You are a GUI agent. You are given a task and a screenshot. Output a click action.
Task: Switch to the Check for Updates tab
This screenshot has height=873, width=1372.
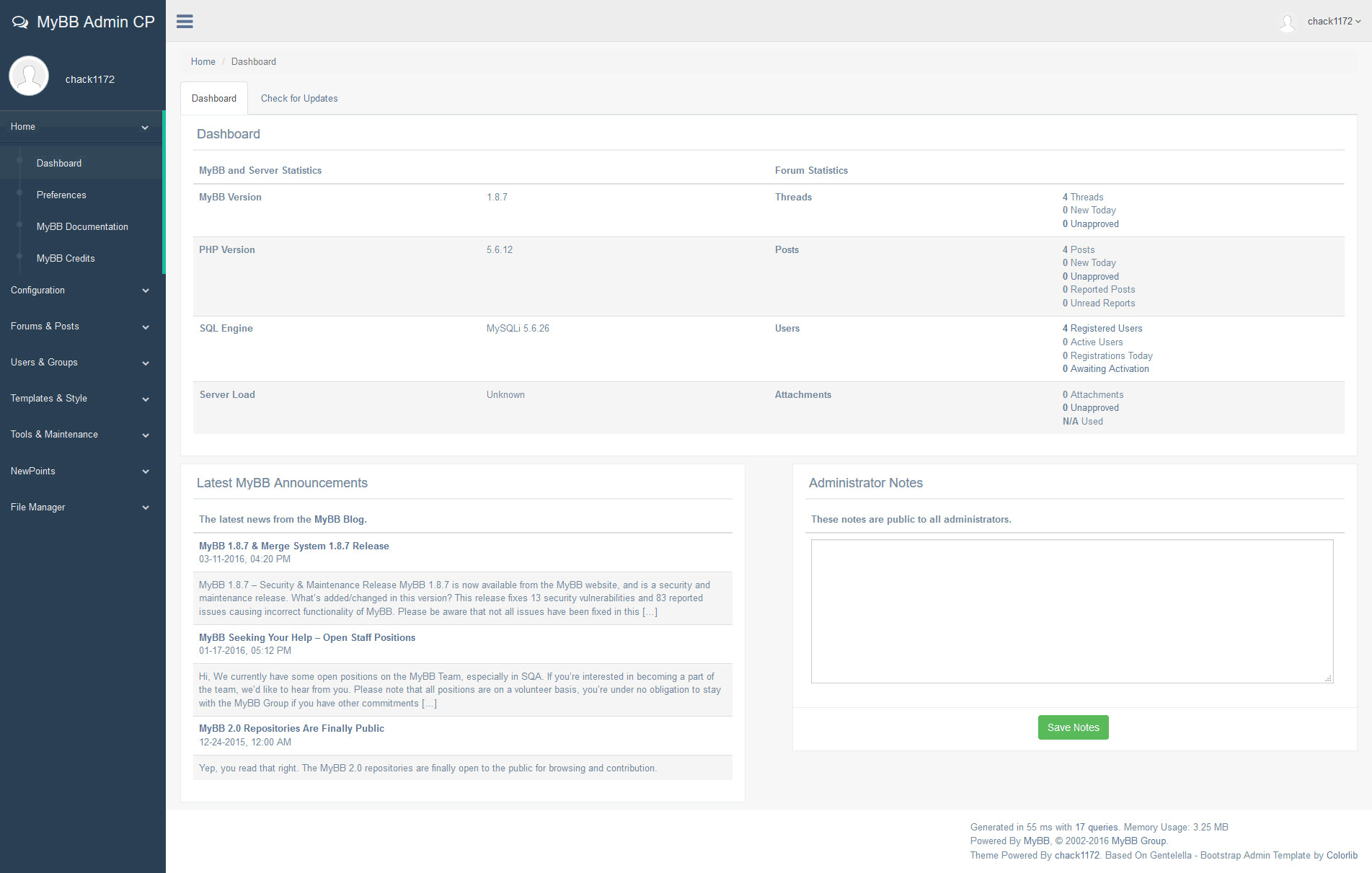tap(299, 99)
